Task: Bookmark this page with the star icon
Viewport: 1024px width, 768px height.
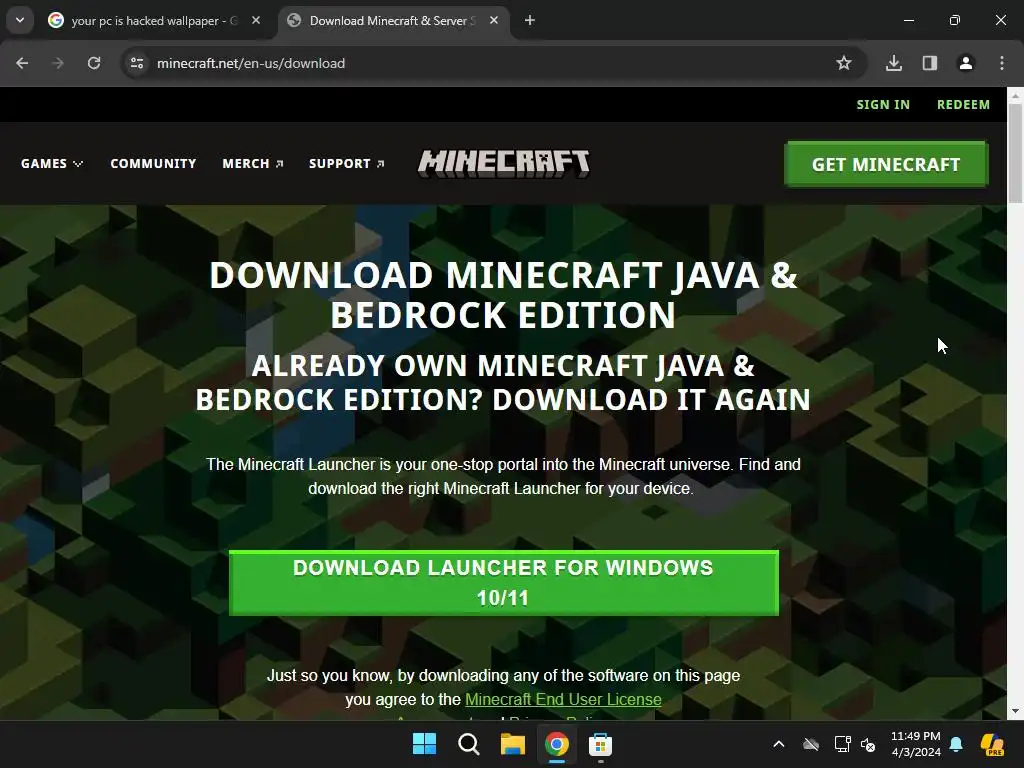Action: click(x=844, y=63)
